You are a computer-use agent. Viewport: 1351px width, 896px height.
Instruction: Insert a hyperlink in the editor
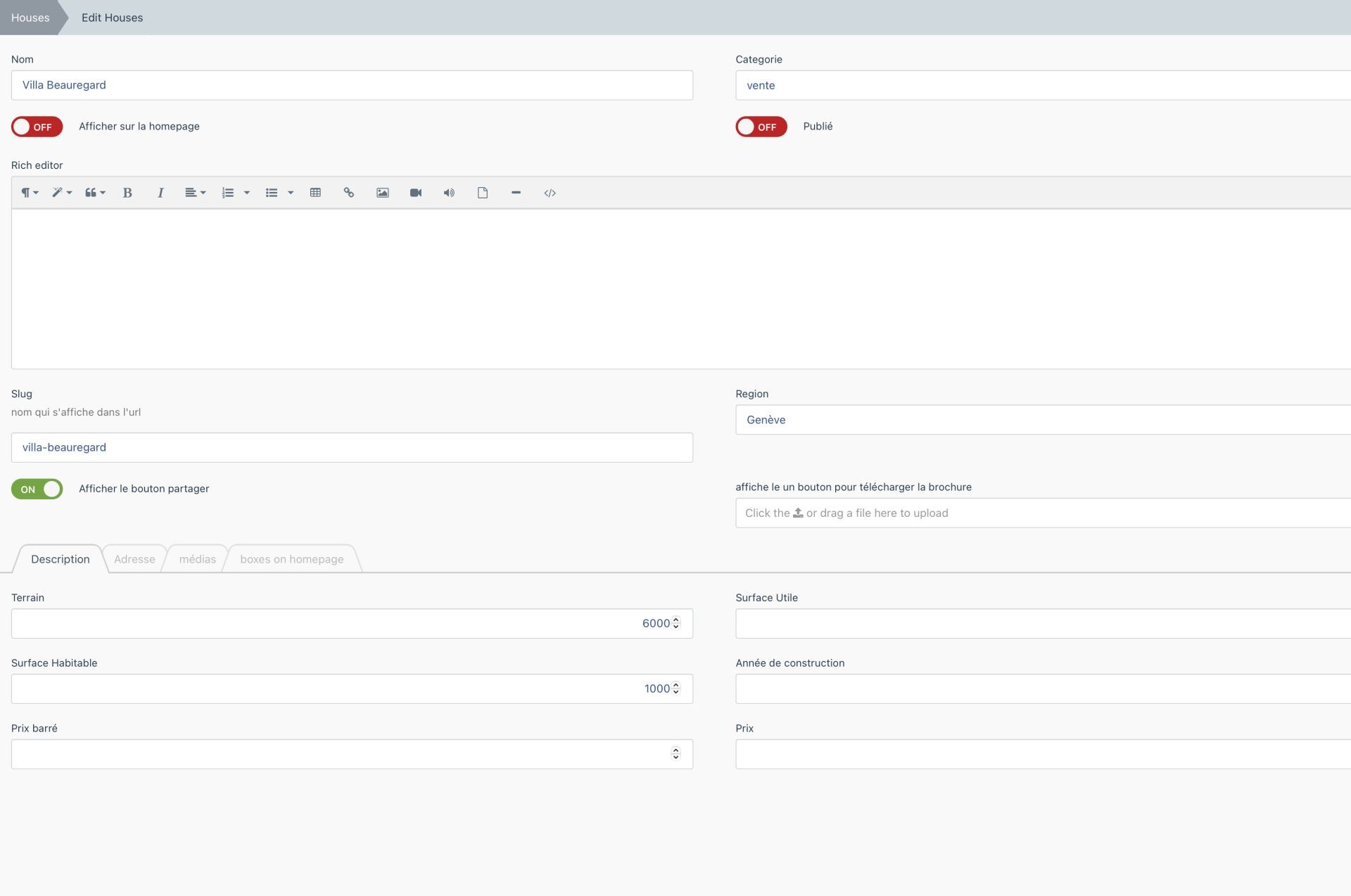(348, 193)
